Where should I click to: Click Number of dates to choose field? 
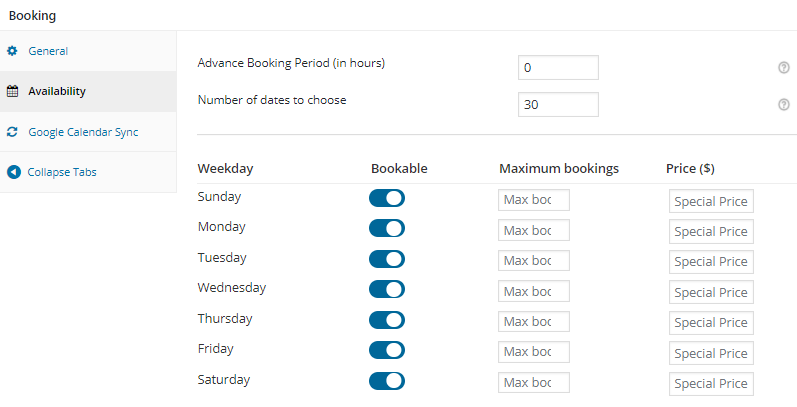558,105
